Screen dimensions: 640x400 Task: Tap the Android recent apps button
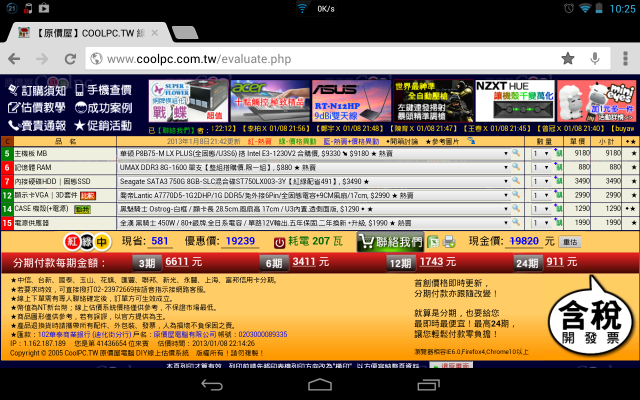(429, 384)
